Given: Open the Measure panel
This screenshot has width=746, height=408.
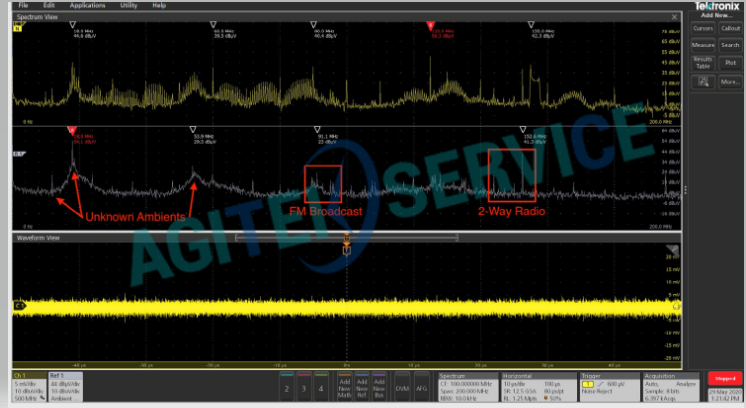Looking at the screenshot, I should (x=703, y=45).
